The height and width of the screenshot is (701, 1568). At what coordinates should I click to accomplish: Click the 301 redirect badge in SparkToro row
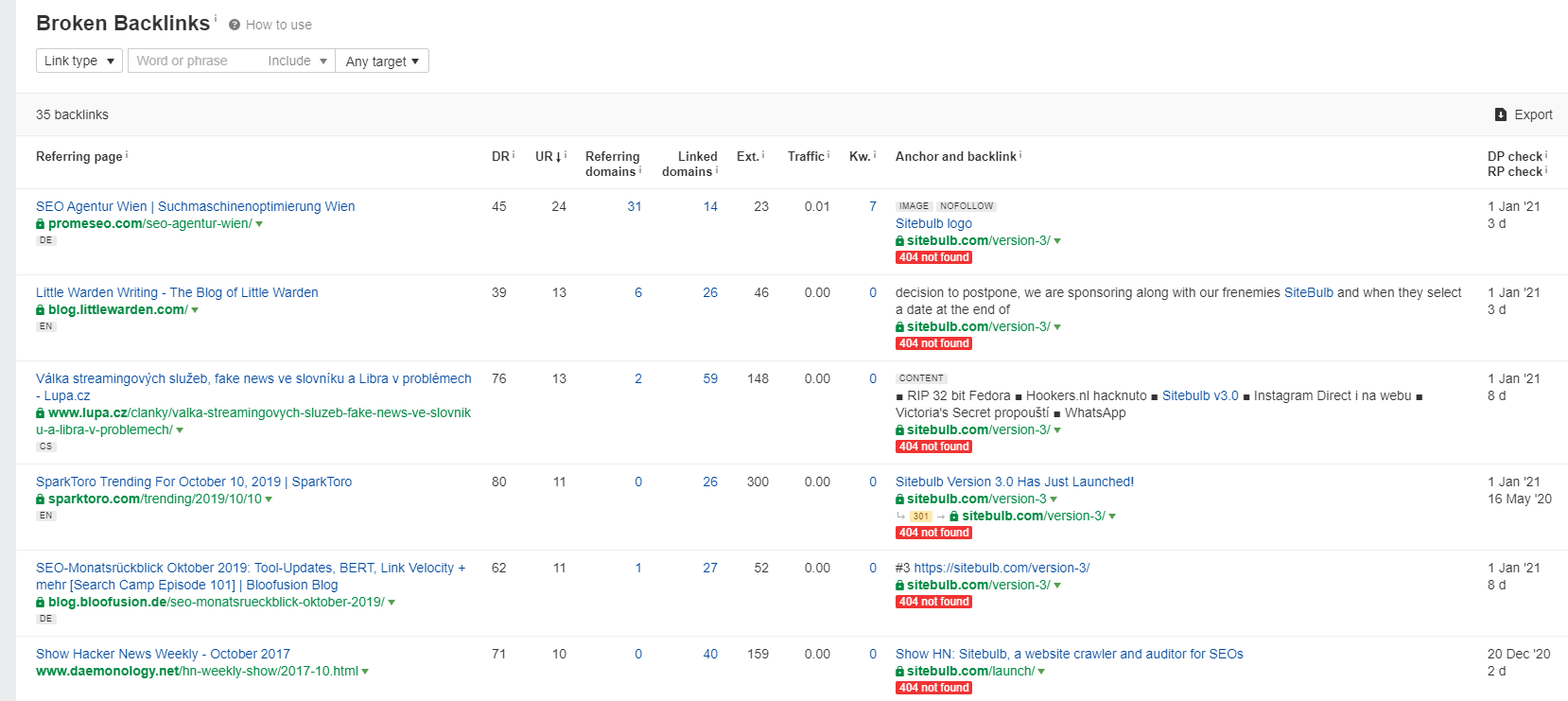921,517
